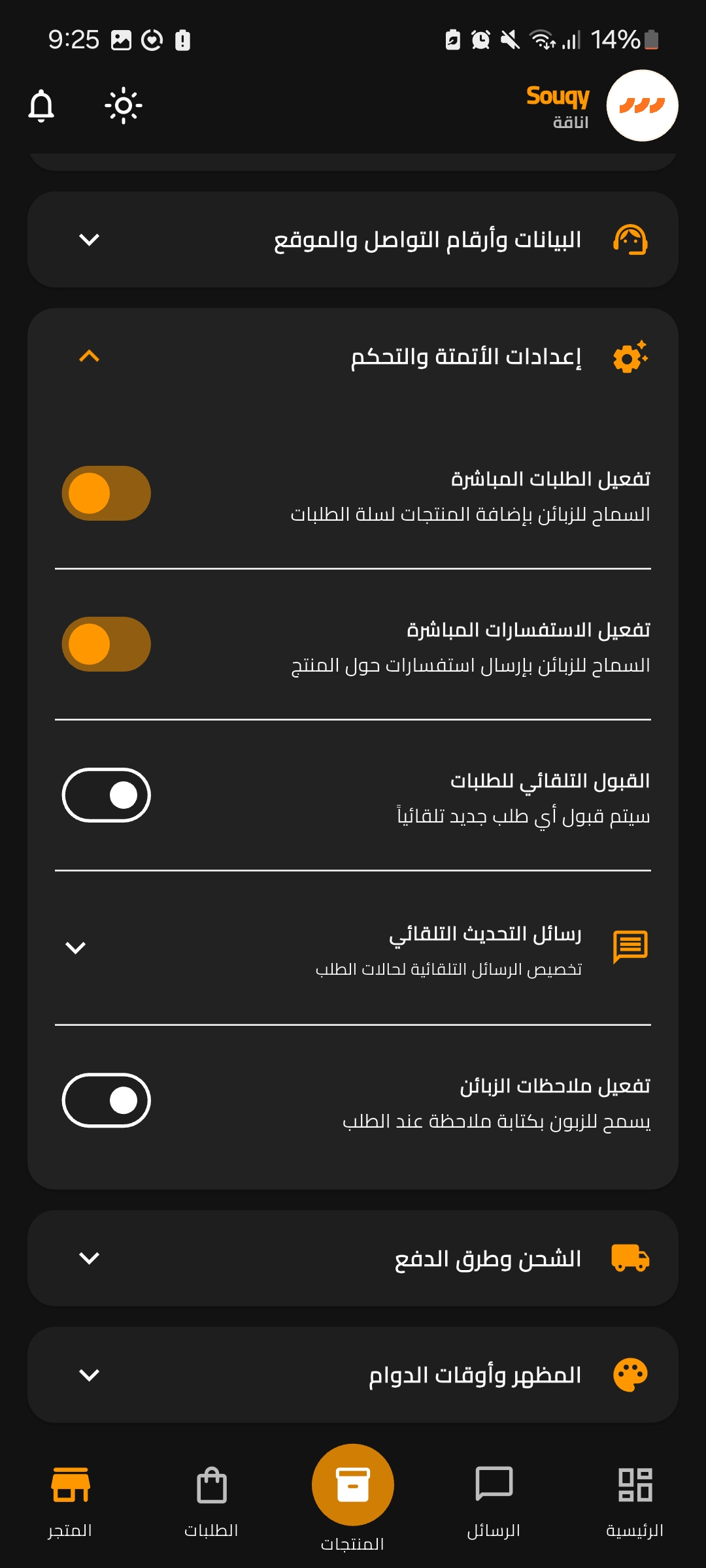
Task: Expand automatic update messages (رسائل التحديث التلقائي)
Action: point(76,947)
